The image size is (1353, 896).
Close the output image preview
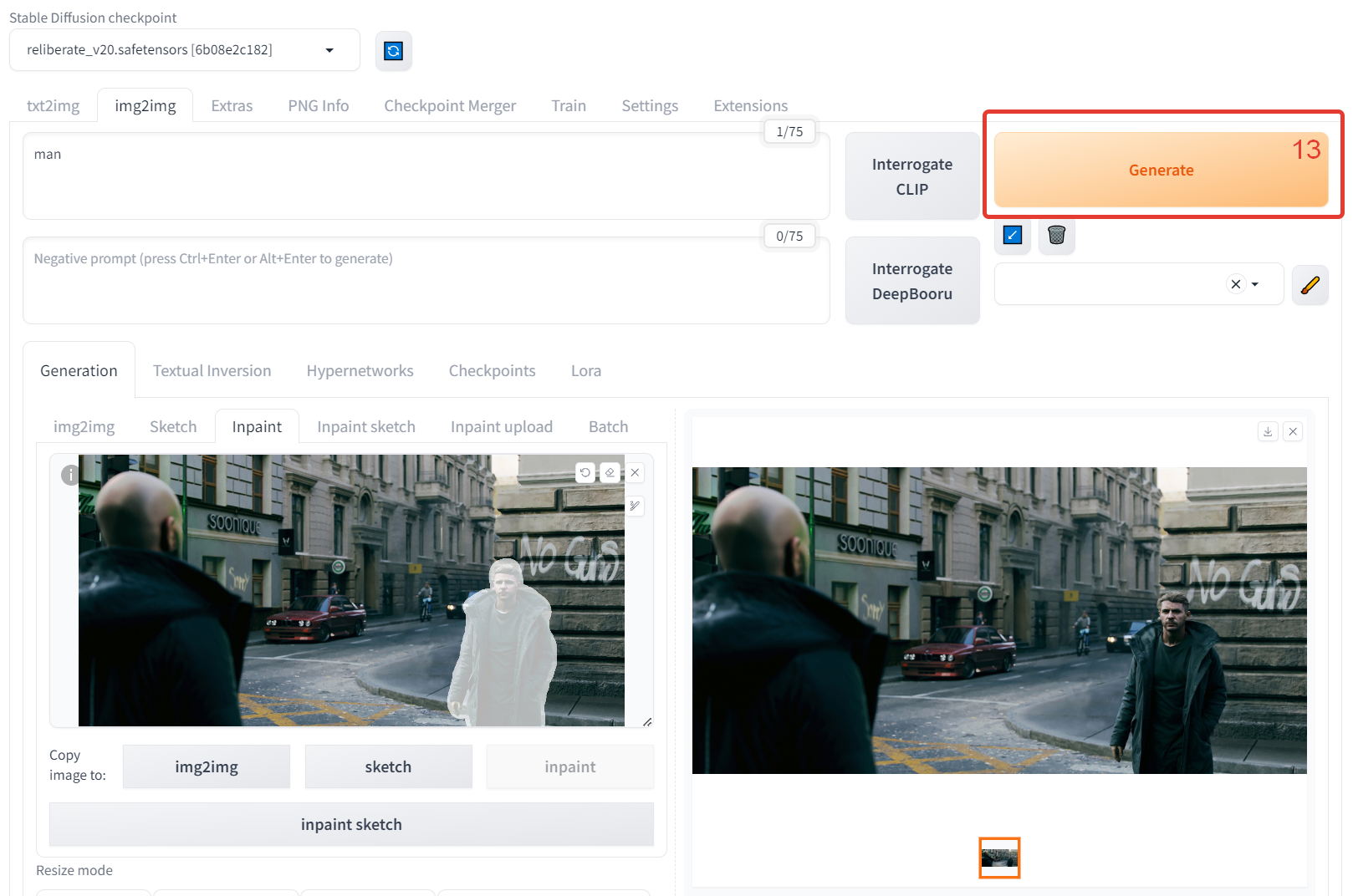1293,431
